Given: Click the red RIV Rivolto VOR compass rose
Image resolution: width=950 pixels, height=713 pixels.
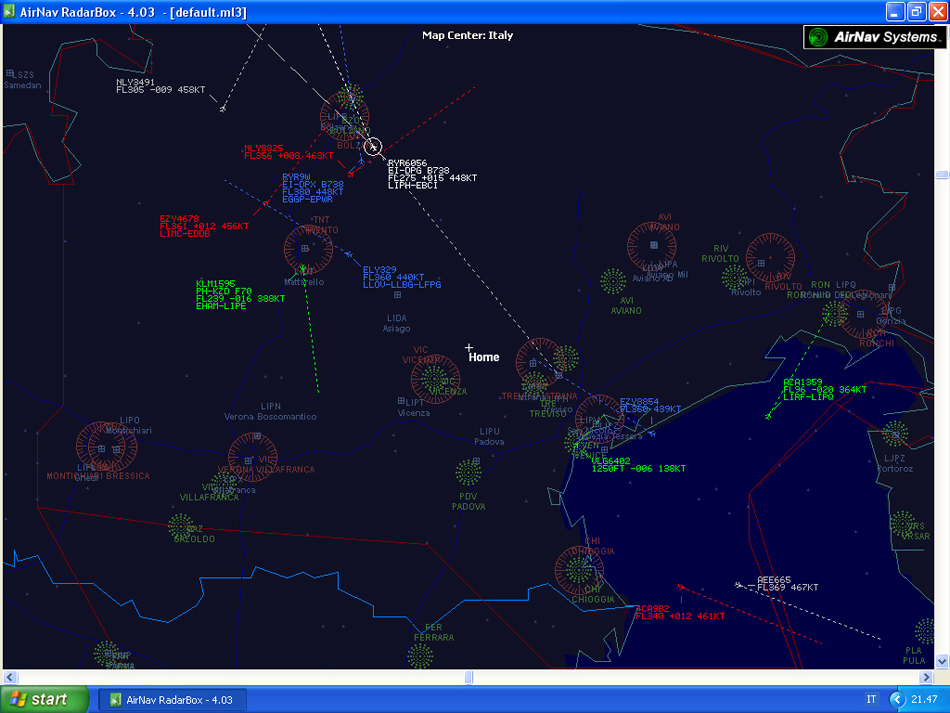Looking at the screenshot, I should 770,257.
